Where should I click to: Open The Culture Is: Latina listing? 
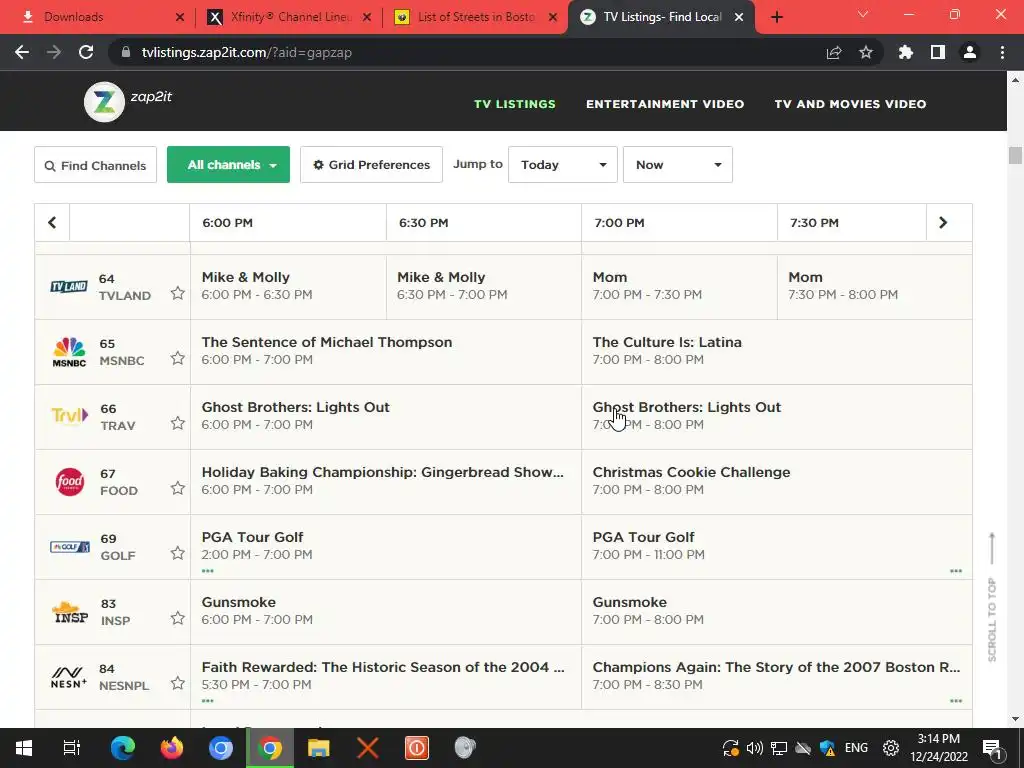click(x=776, y=351)
